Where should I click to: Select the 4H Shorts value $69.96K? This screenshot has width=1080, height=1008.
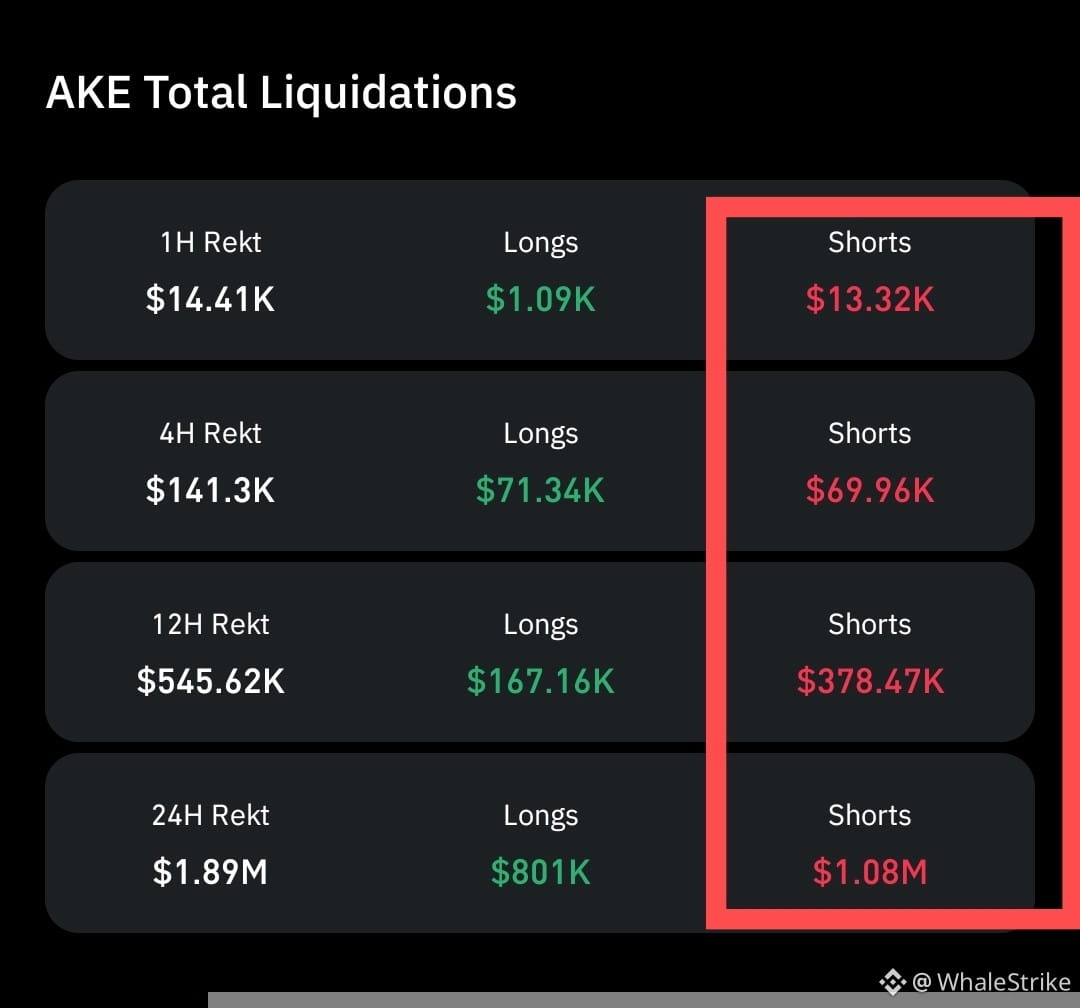pos(870,490)
